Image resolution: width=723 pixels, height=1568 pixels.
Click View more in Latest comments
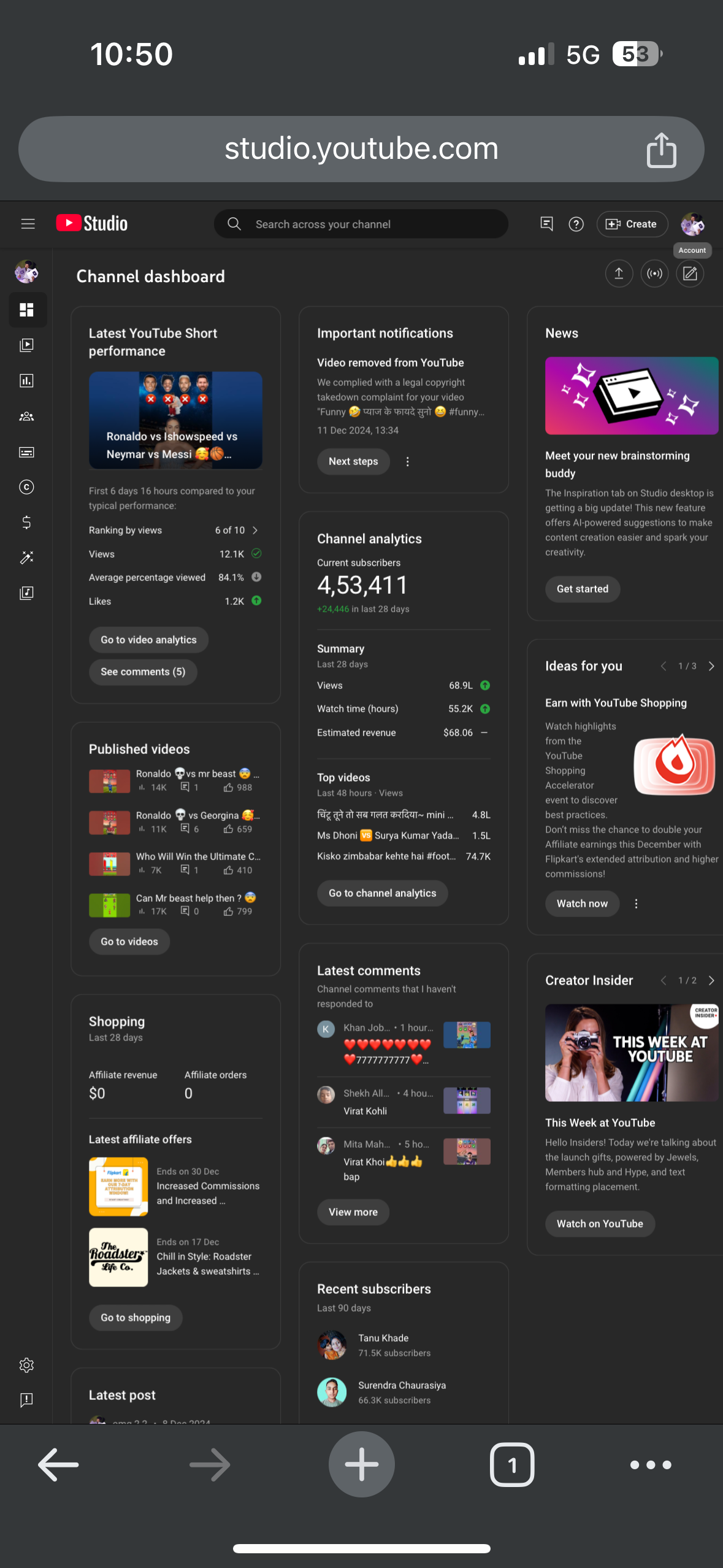coord(353,1212)
